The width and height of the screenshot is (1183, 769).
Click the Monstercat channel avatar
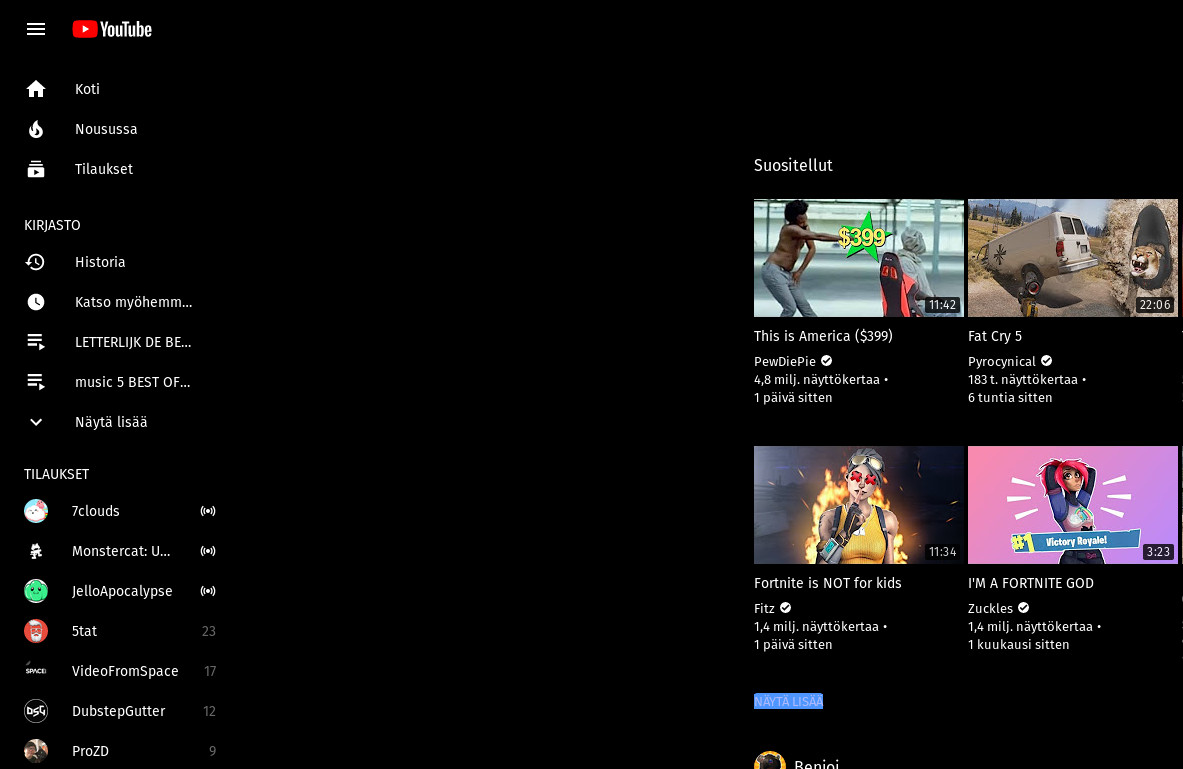coord(35,551)
